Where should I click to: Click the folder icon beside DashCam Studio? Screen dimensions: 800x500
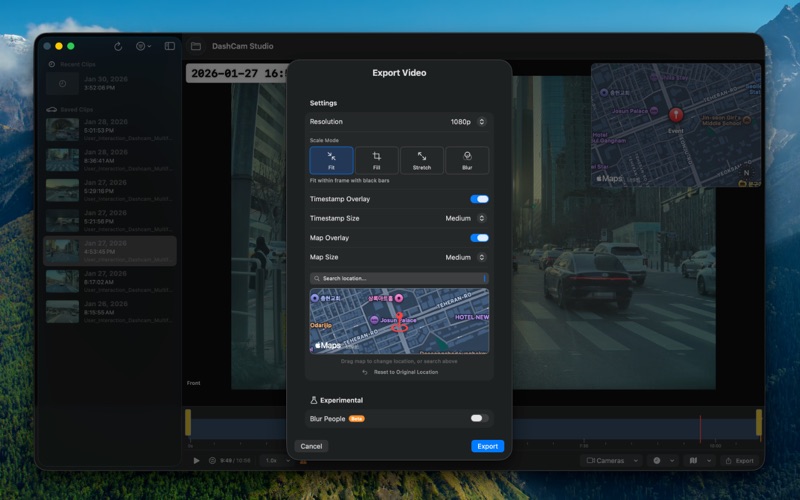click(196, 46)
